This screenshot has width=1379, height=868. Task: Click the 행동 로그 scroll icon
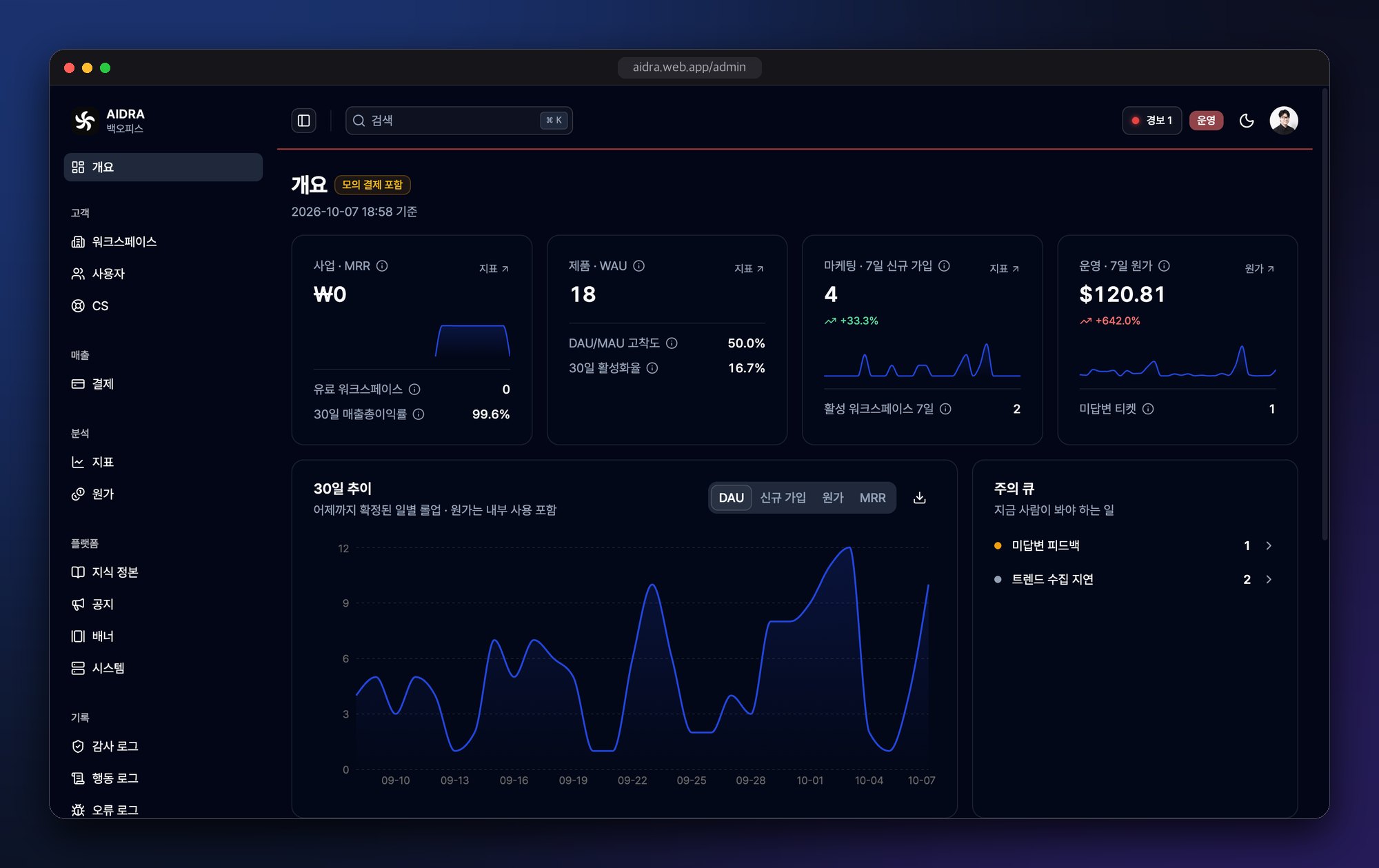(78, 778)
